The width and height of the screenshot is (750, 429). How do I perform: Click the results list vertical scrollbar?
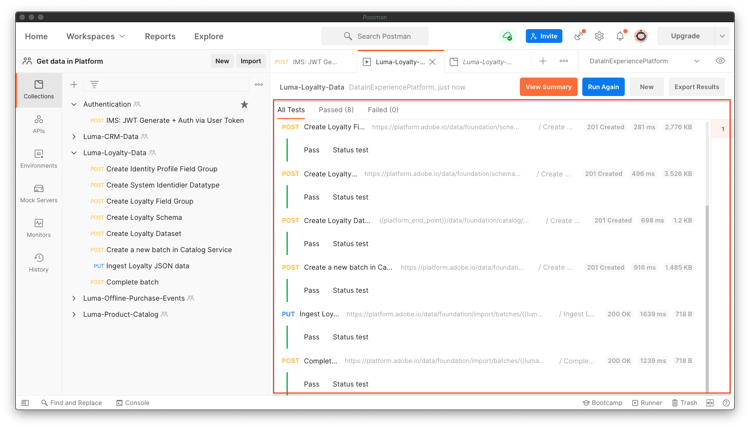click(x=707, y=297)
